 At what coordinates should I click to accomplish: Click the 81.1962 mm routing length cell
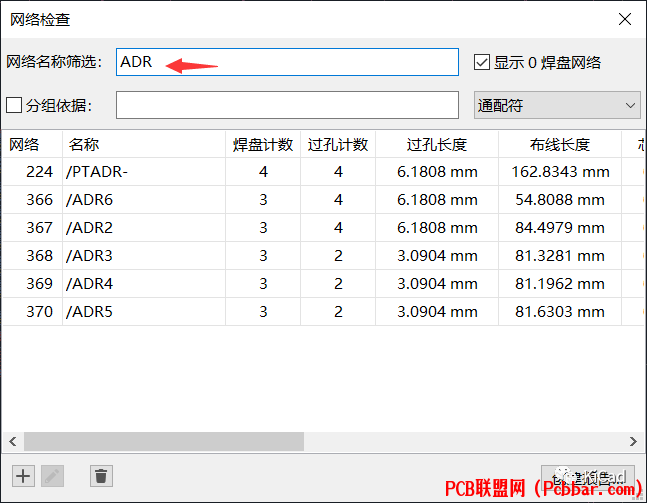[560, 284]
